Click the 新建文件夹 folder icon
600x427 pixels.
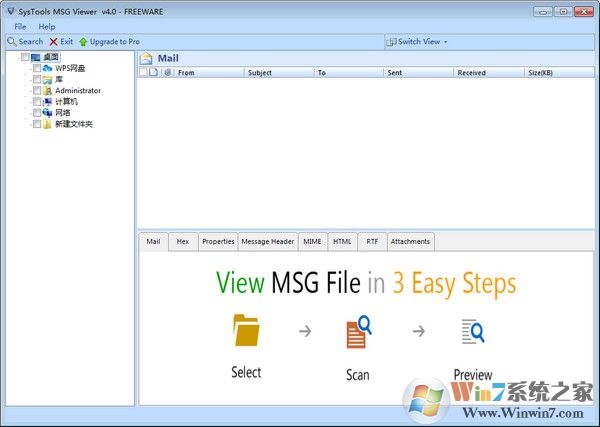coord(47,124)
